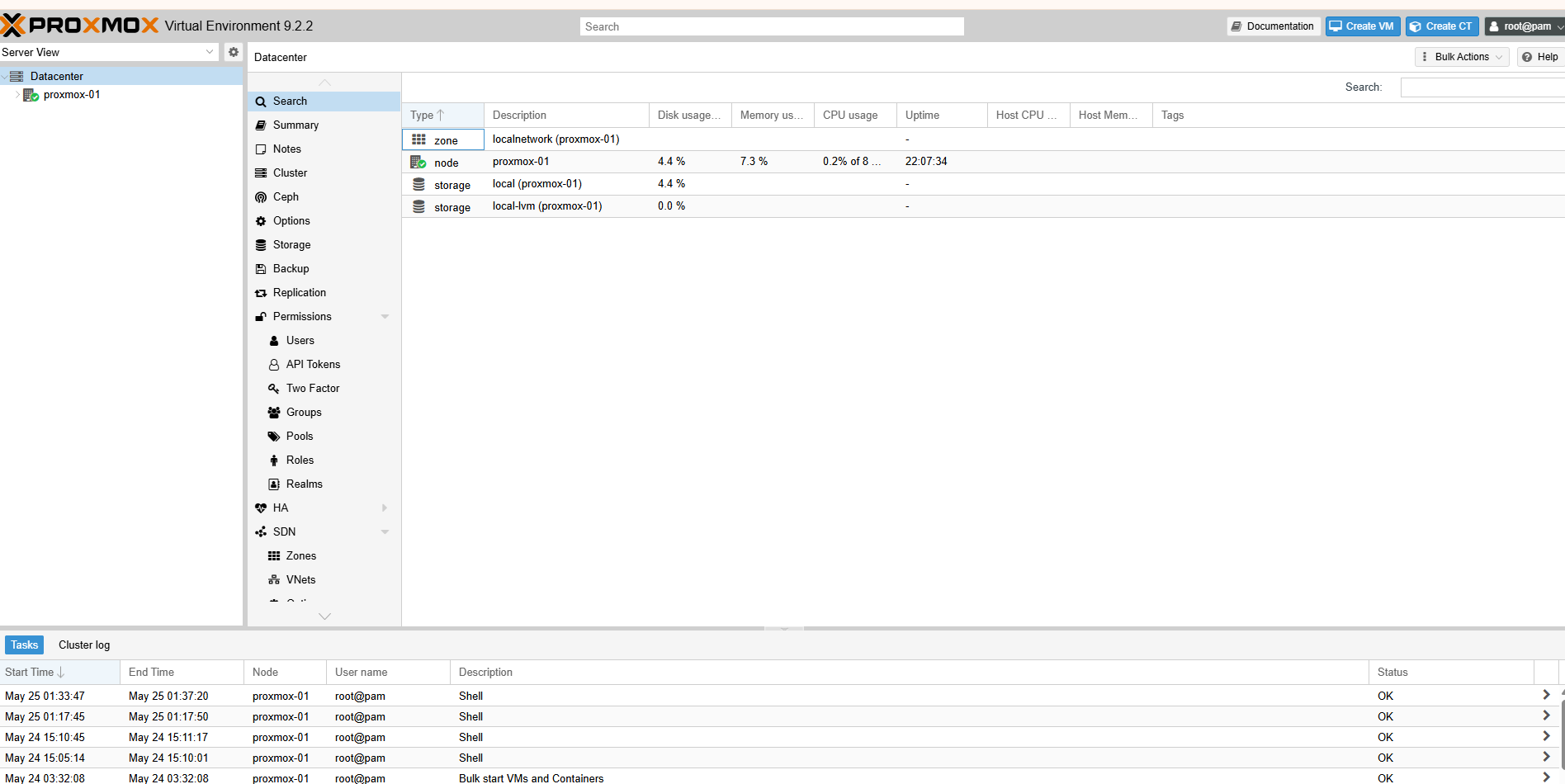Select the local (proxmox-01) storage row
1565x784 pixels.
[x=983, y=184]
